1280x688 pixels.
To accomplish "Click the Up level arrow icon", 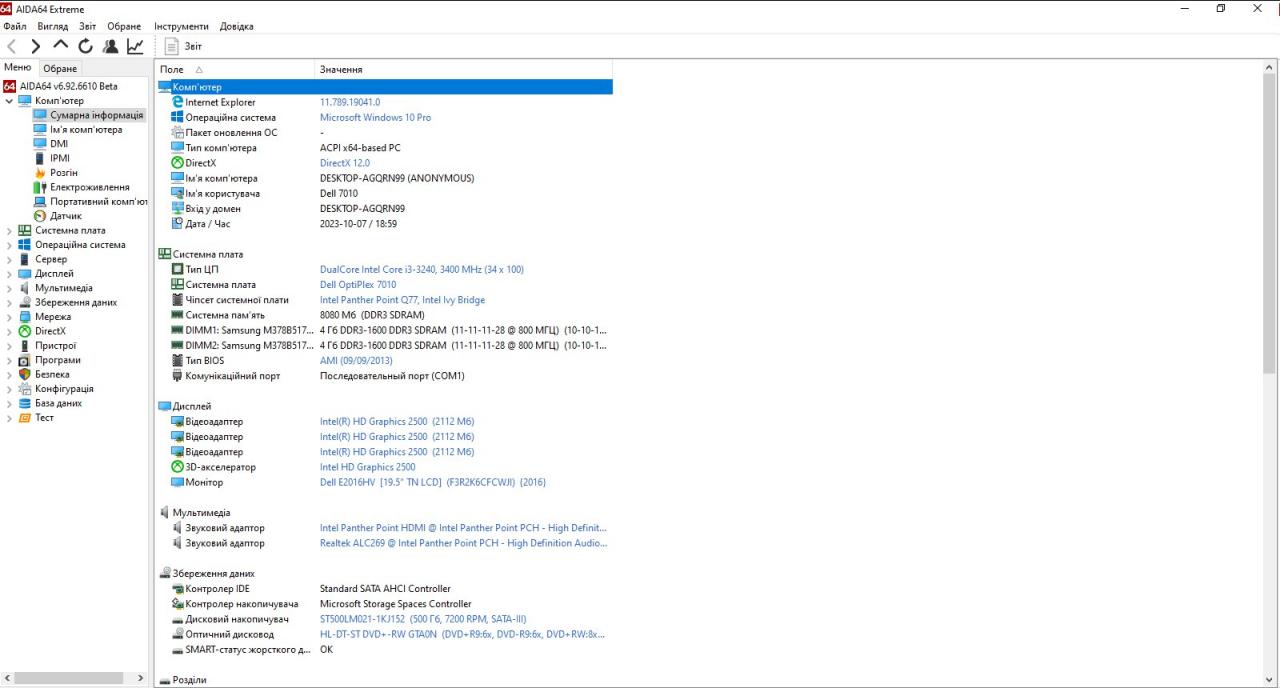I will click(61, 46).
